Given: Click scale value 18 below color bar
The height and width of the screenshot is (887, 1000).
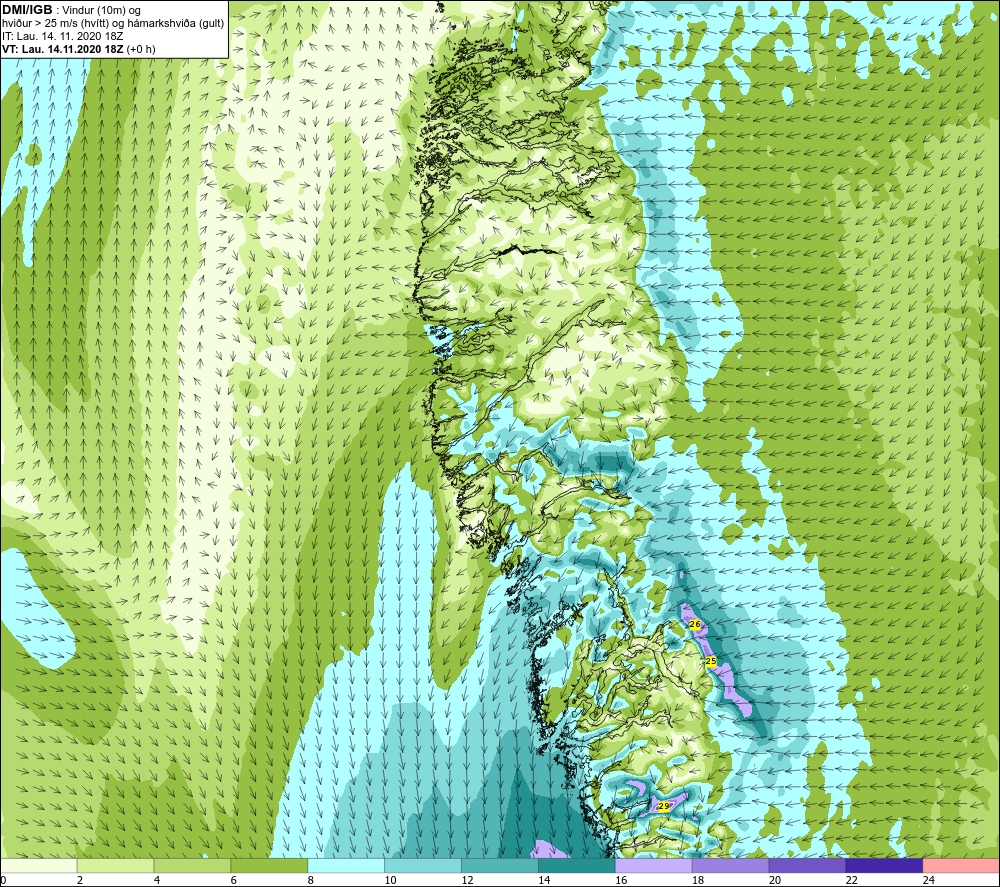Looking at the screenshot, I should click(698, 880).
